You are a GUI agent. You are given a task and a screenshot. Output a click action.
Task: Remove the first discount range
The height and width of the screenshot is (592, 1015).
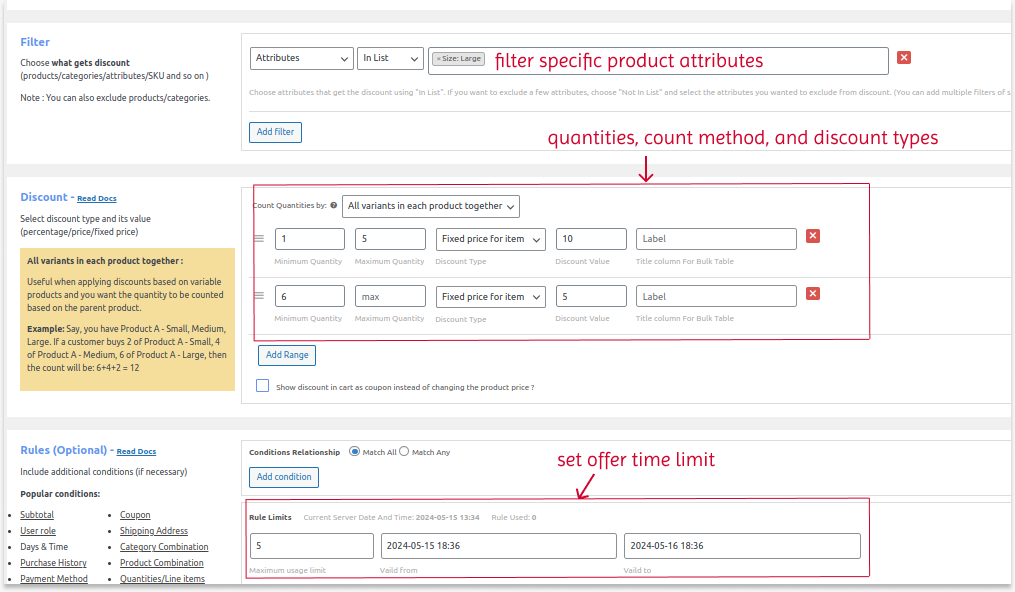pyautogui.click(x=812, y=236)
